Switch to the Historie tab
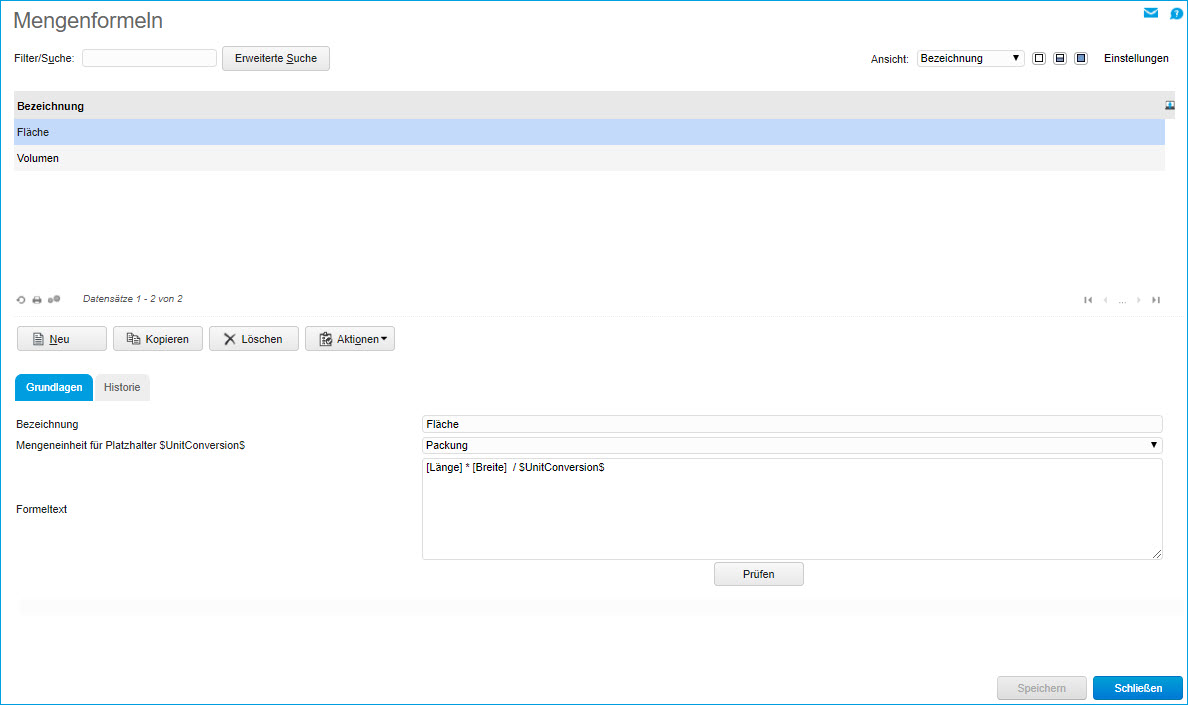 click(x=122, y=387)
